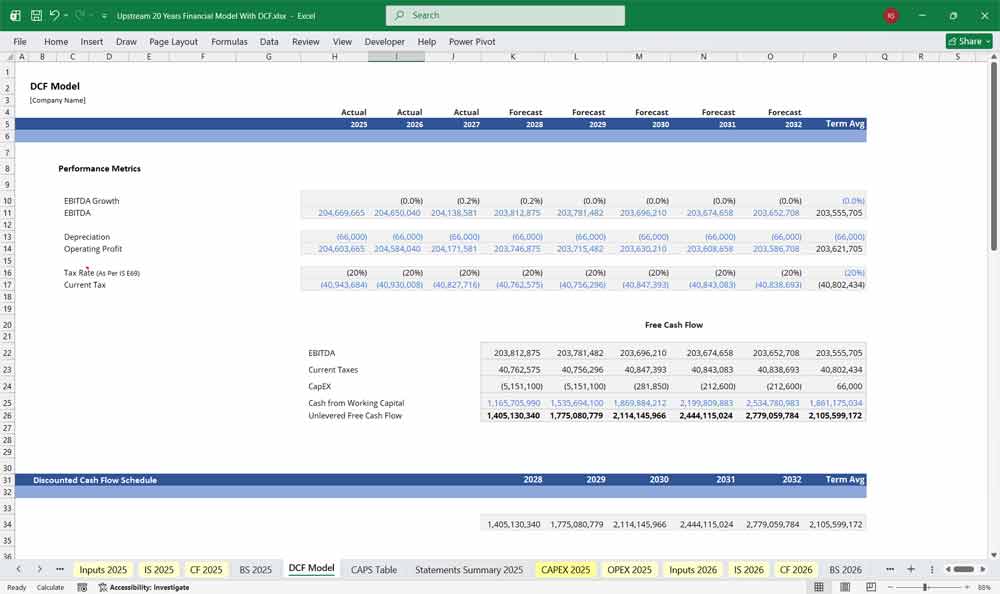Click the macro recording icon in status bar
The height and width of the screenshot is (594, 1000).
(80, 587)
